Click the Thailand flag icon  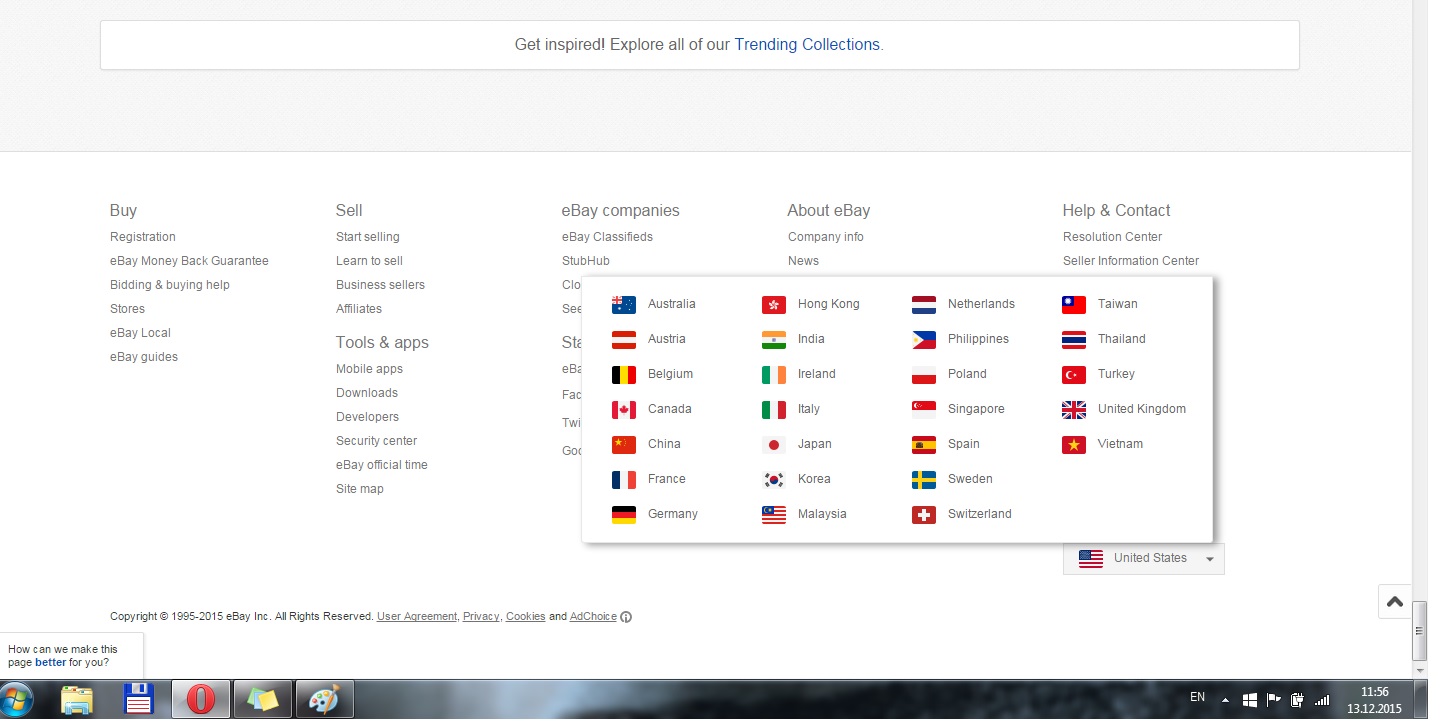pos(1074,339)
